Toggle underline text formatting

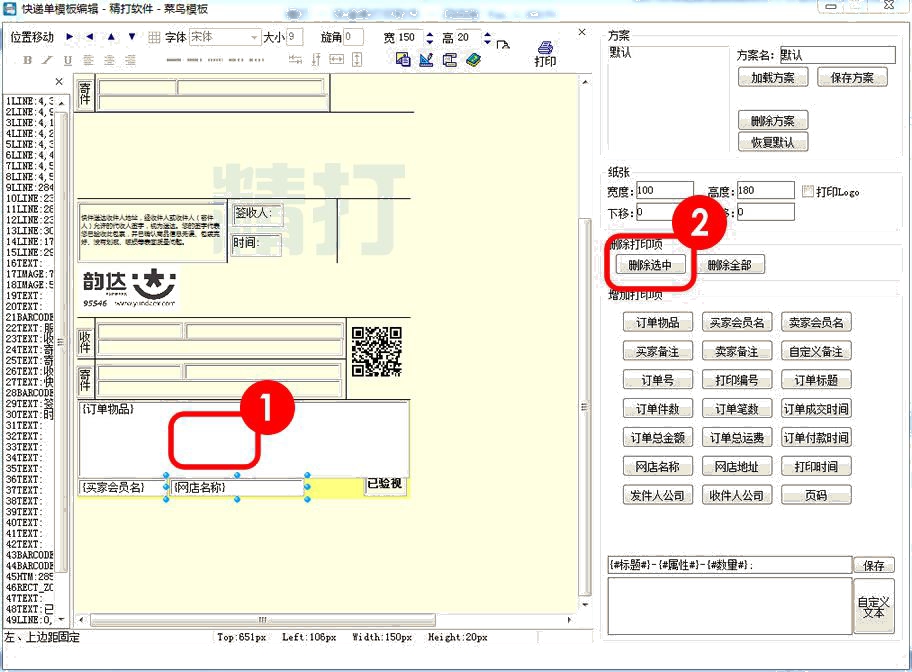click(x=68, y=60)
